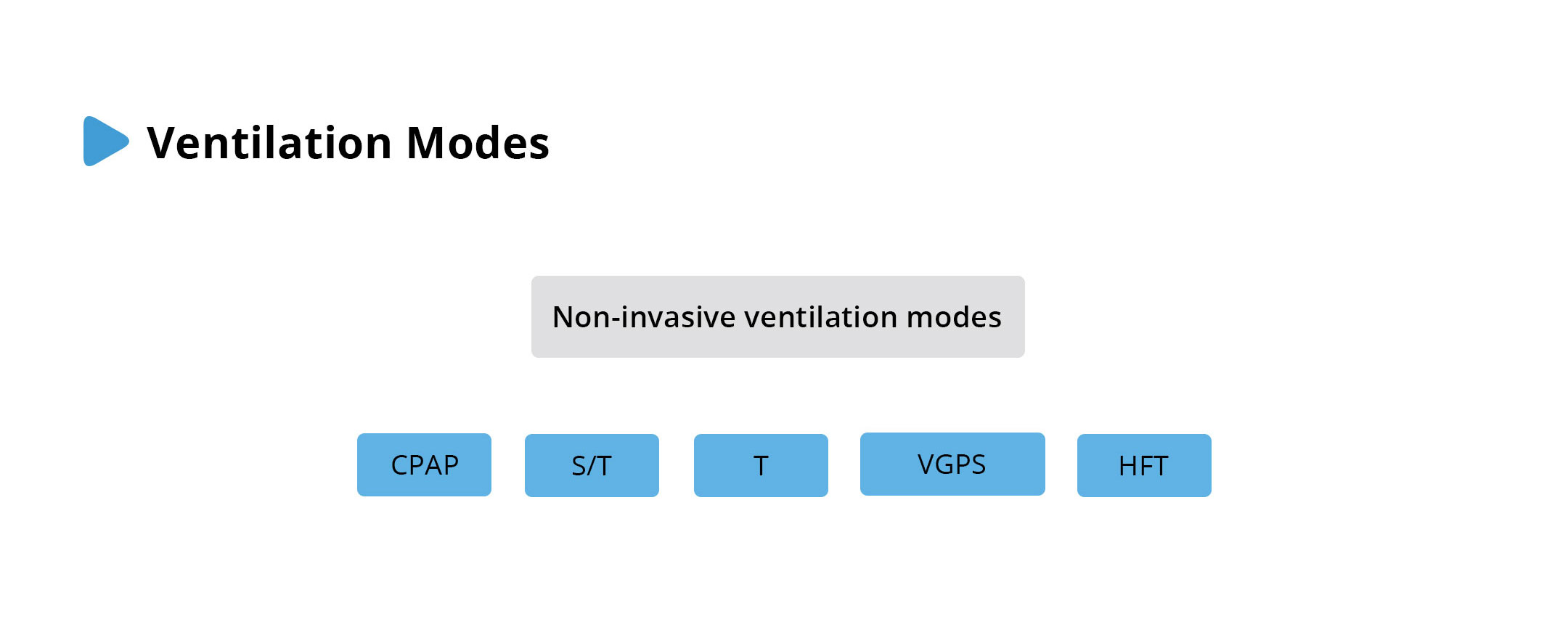Click the Ventilation Modes heading
This screenshot has height=635, width=1568.
pyautogui.click(x=348, y=142)
